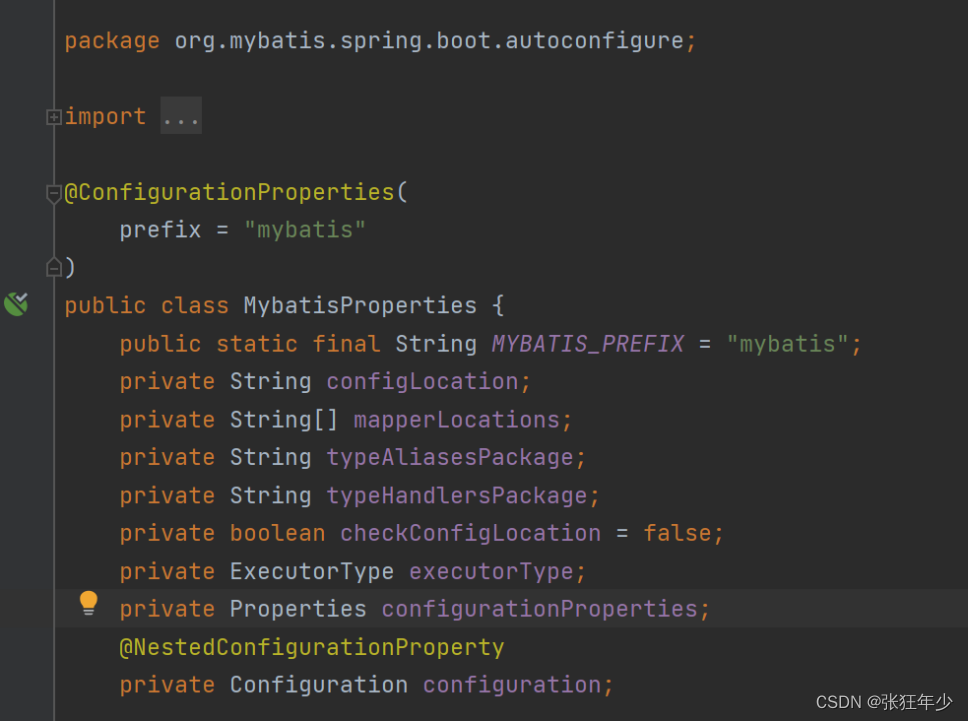
Task: Click the typeAliasesPackage field name
Action: [x=450, y=458]
